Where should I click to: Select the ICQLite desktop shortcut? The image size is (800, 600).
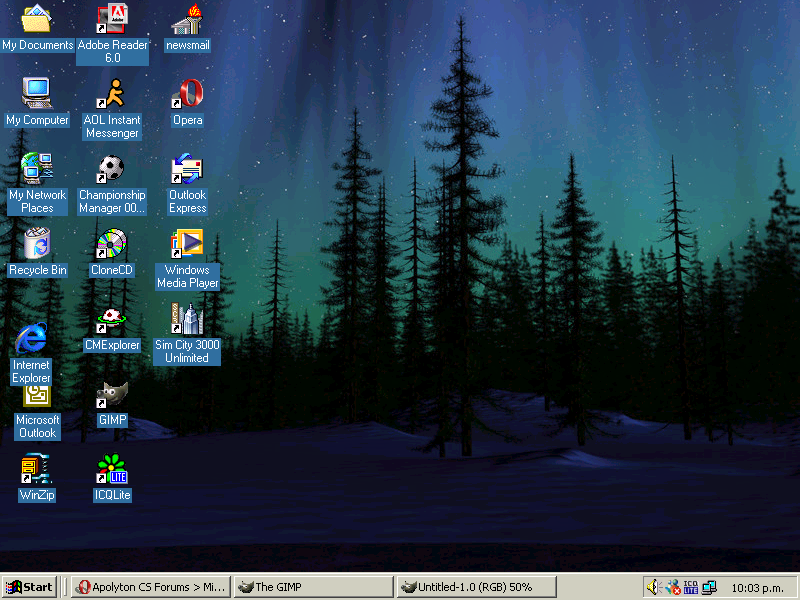pyautogui.click(x=112, y=470)
